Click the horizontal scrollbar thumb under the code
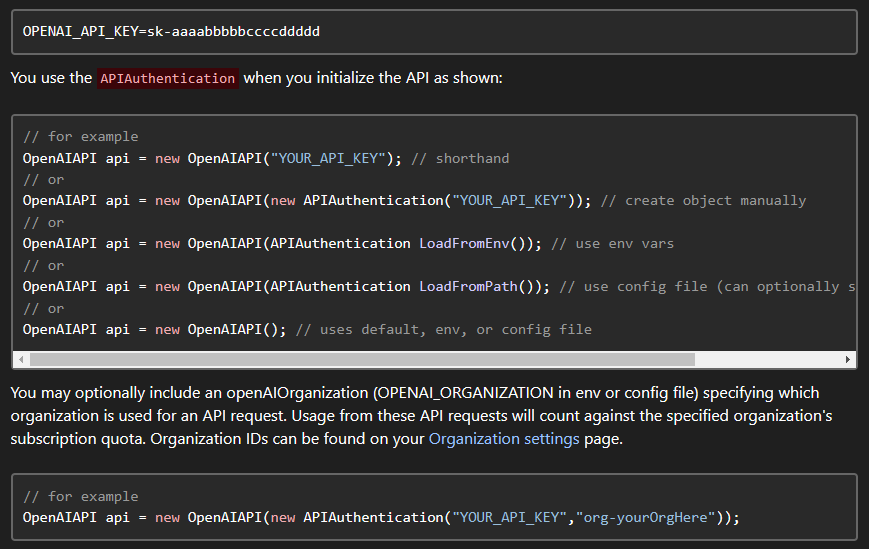This screenshot has width=869, height=549. point(360,360)
